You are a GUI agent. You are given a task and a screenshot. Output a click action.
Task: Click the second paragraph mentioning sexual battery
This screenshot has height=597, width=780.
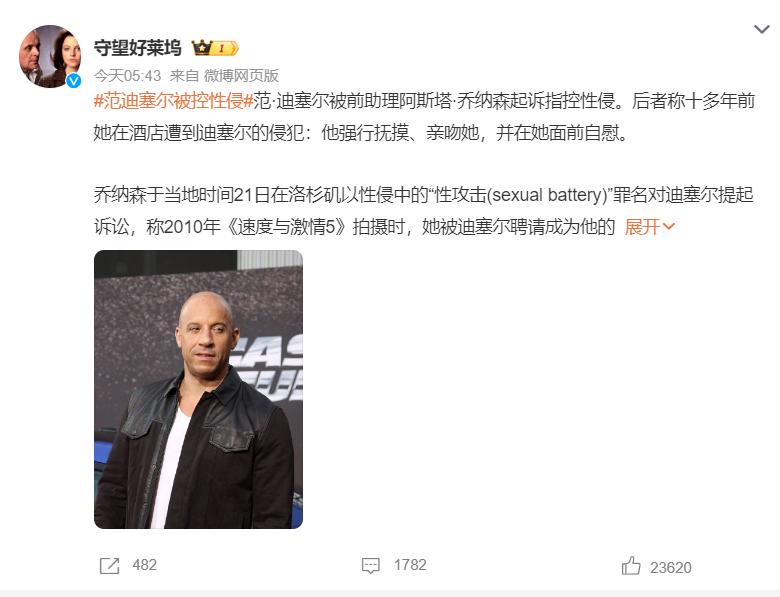(424, 211)
